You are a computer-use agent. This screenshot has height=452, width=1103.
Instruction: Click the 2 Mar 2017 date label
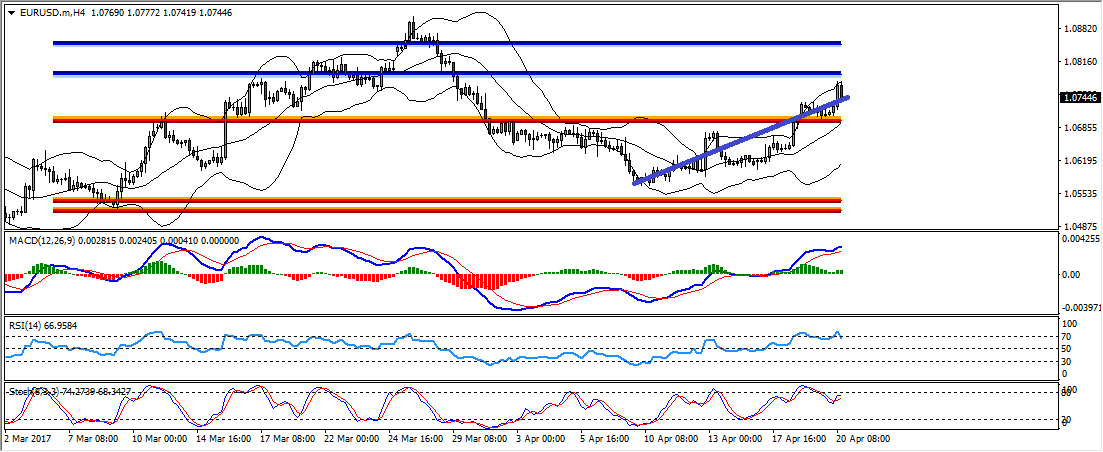[x=27, y=440]
